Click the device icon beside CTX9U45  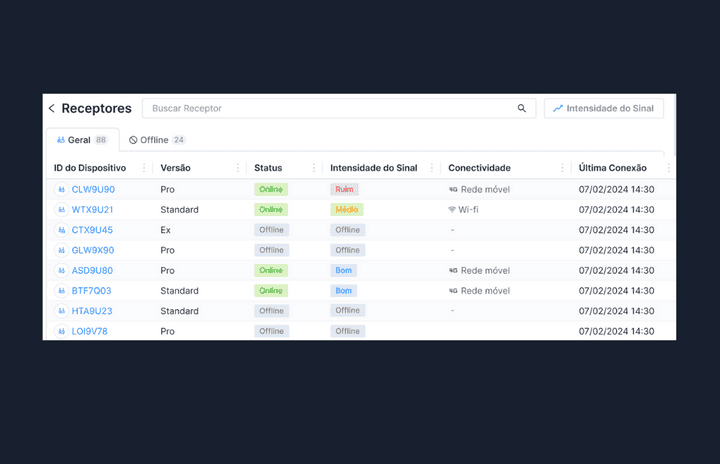(61, 230)
